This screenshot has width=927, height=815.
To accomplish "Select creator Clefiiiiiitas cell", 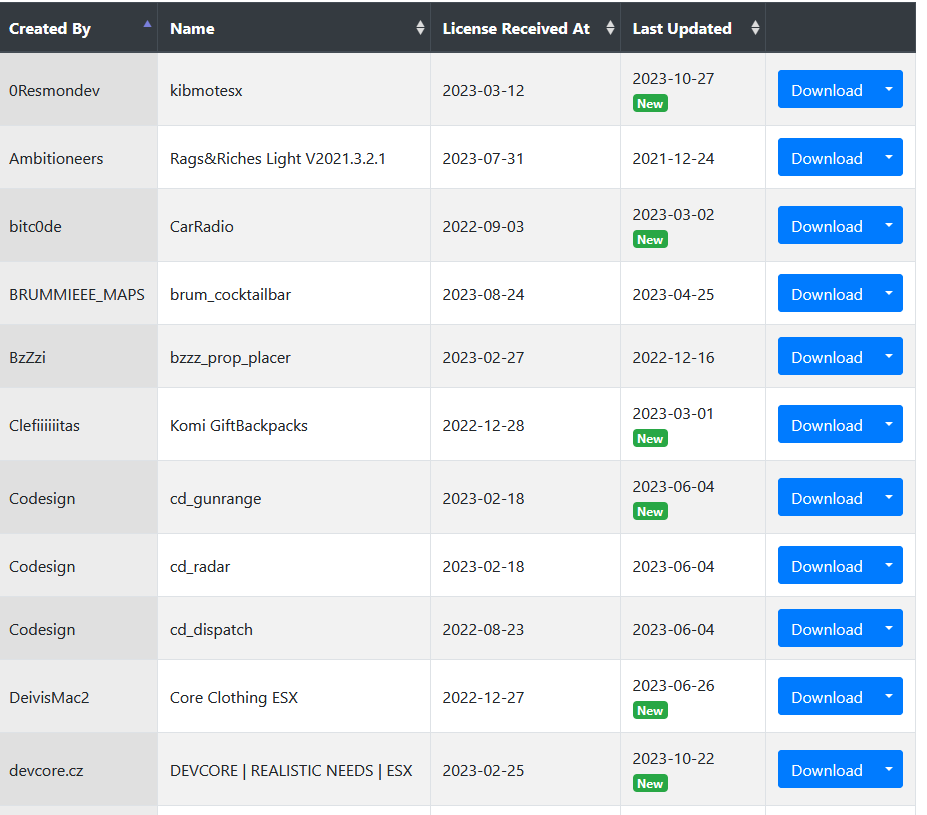I will click(x=79, y=425).
